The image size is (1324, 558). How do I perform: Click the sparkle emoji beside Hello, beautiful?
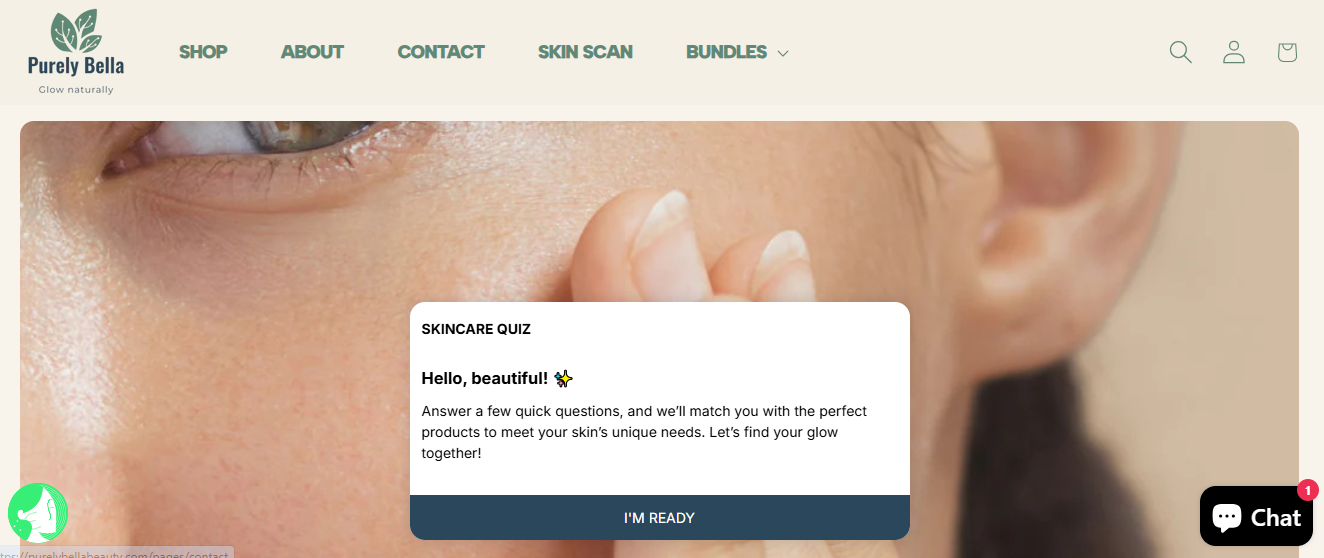pyautogui.click(x=564, y=379)
